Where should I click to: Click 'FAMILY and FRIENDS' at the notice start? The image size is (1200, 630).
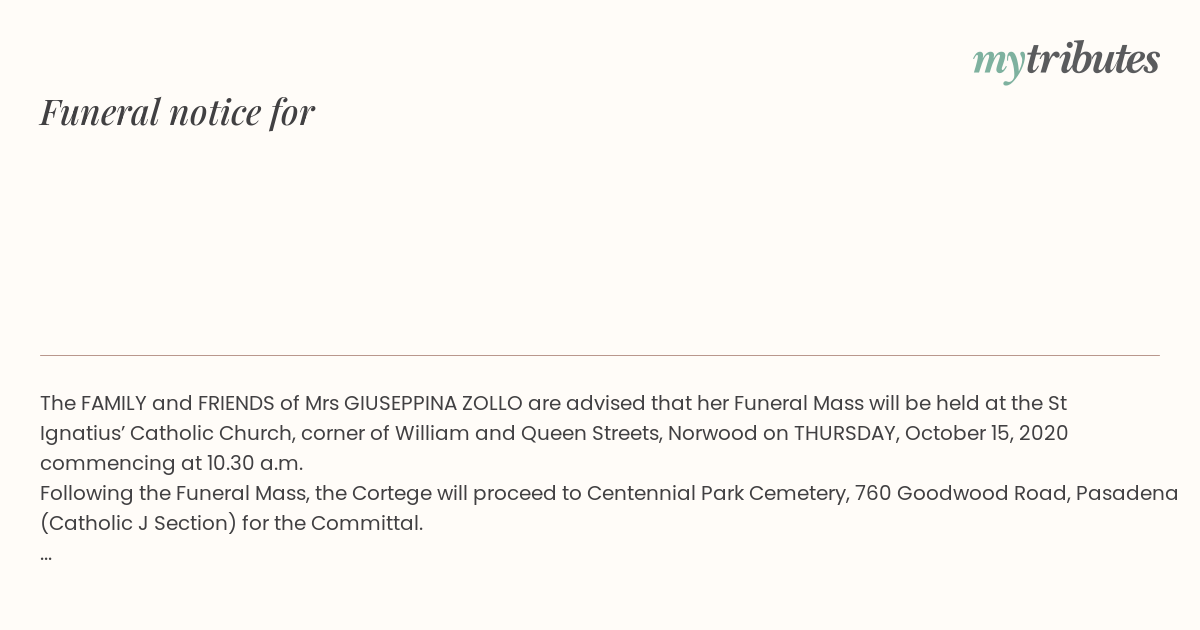coord(177,403)
